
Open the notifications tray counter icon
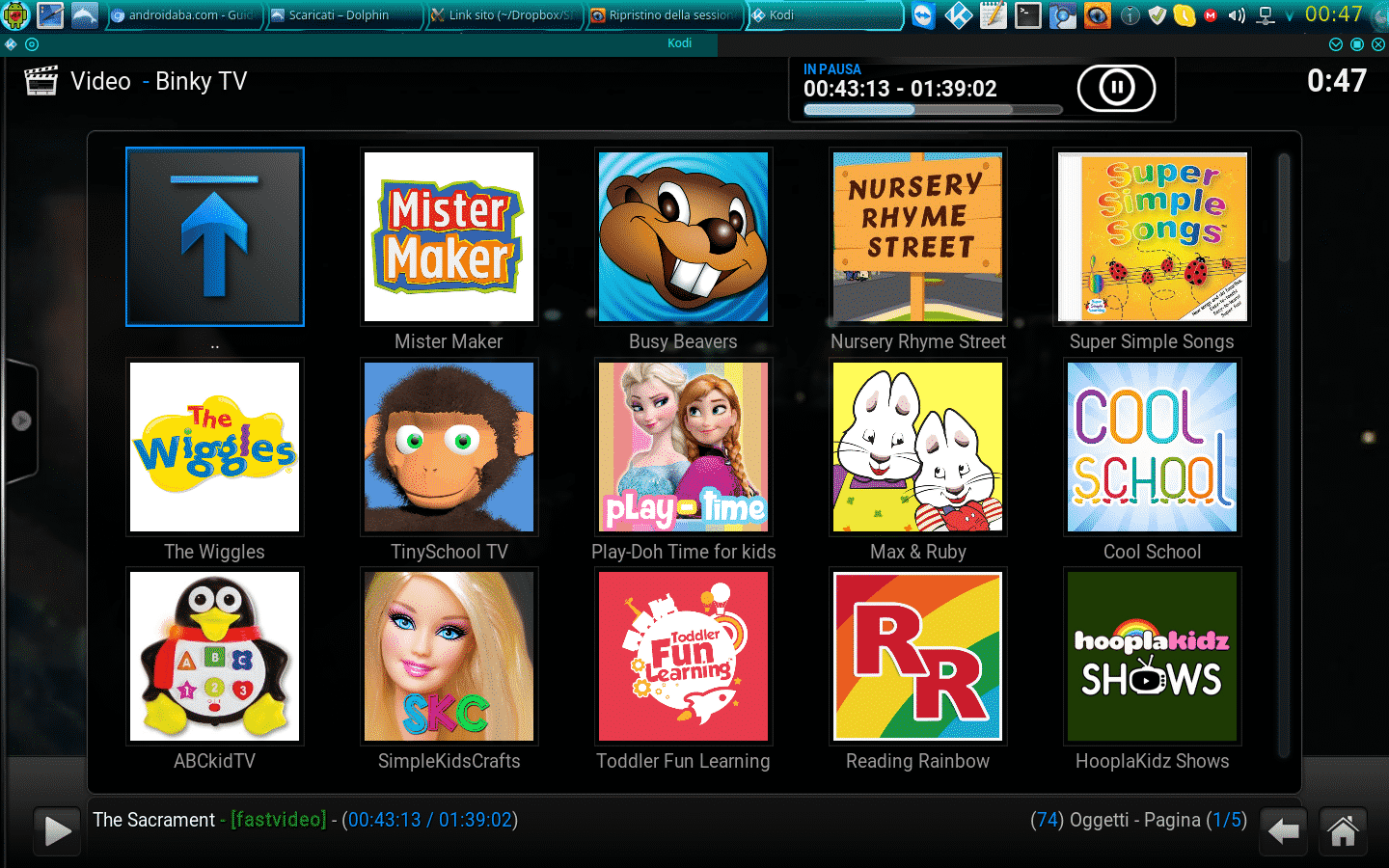coord(1130,15)
